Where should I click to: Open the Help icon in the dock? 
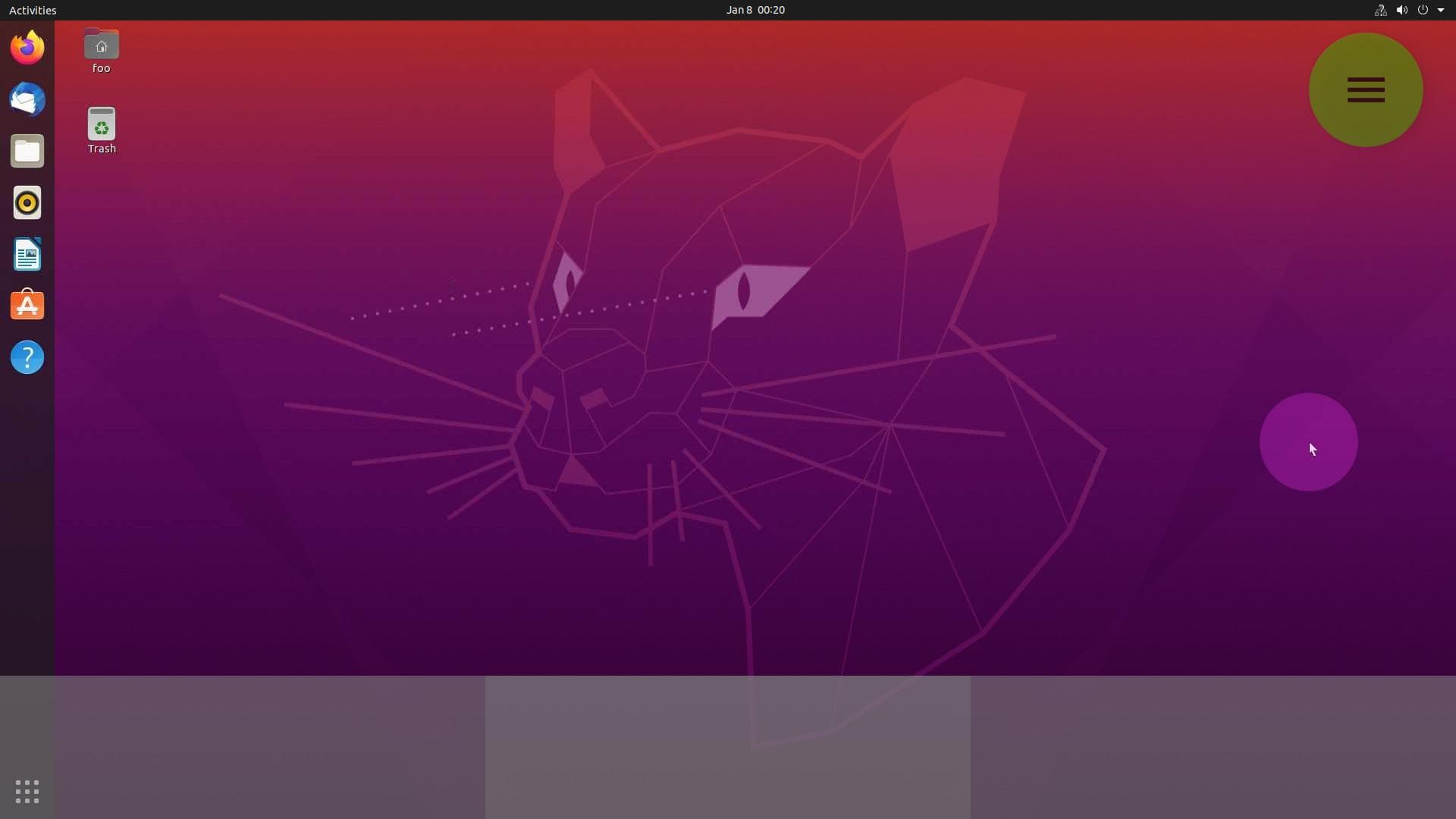pos(27,357)
